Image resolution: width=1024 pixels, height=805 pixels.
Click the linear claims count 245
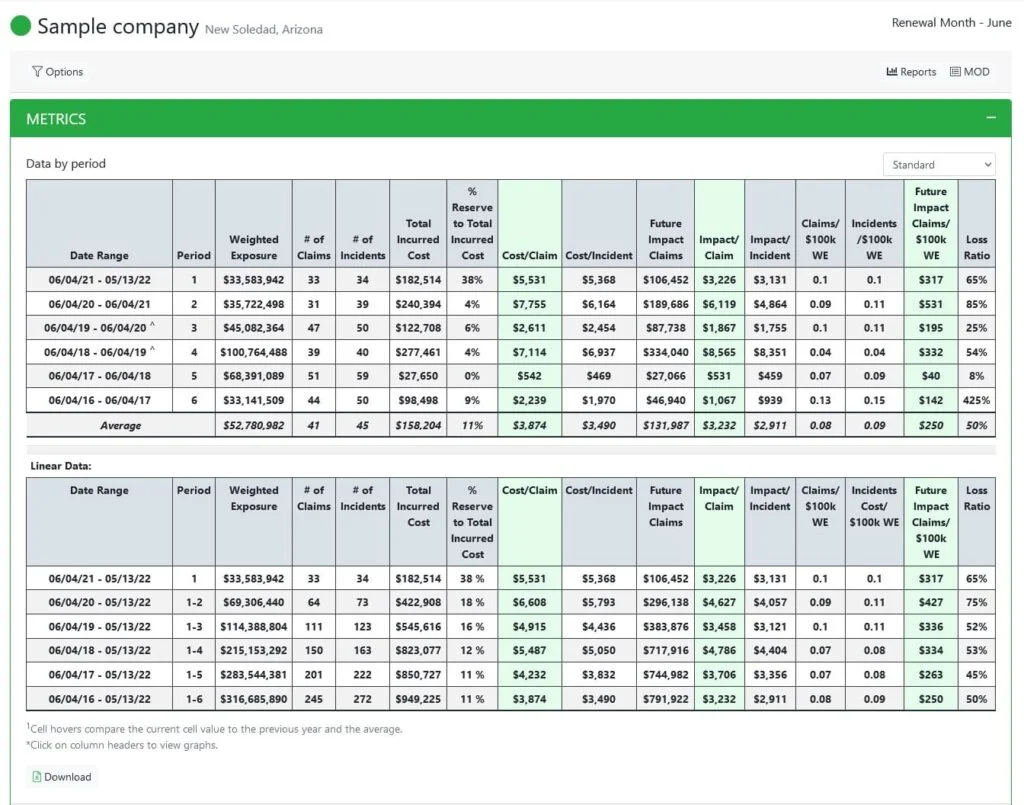coord(313,699)
